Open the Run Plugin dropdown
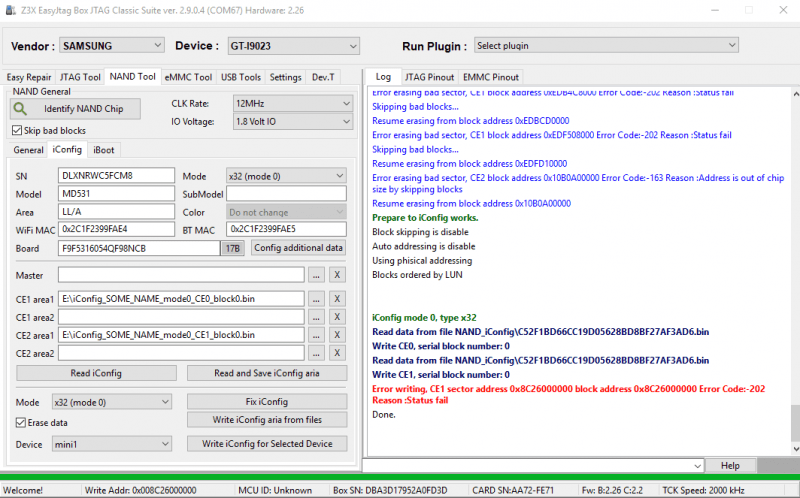Screen dimensions: 800x498 pyautogui.click(x=606, y=45)
